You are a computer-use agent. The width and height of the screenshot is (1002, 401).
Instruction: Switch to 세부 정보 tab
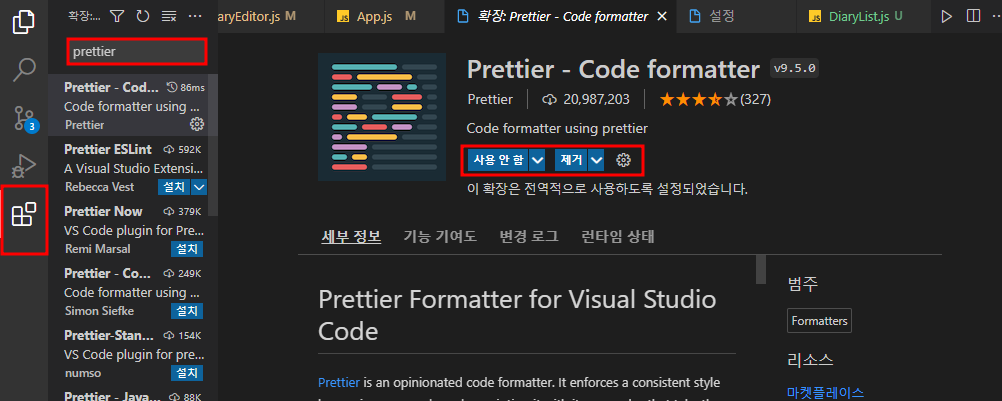tap(351, 237)
